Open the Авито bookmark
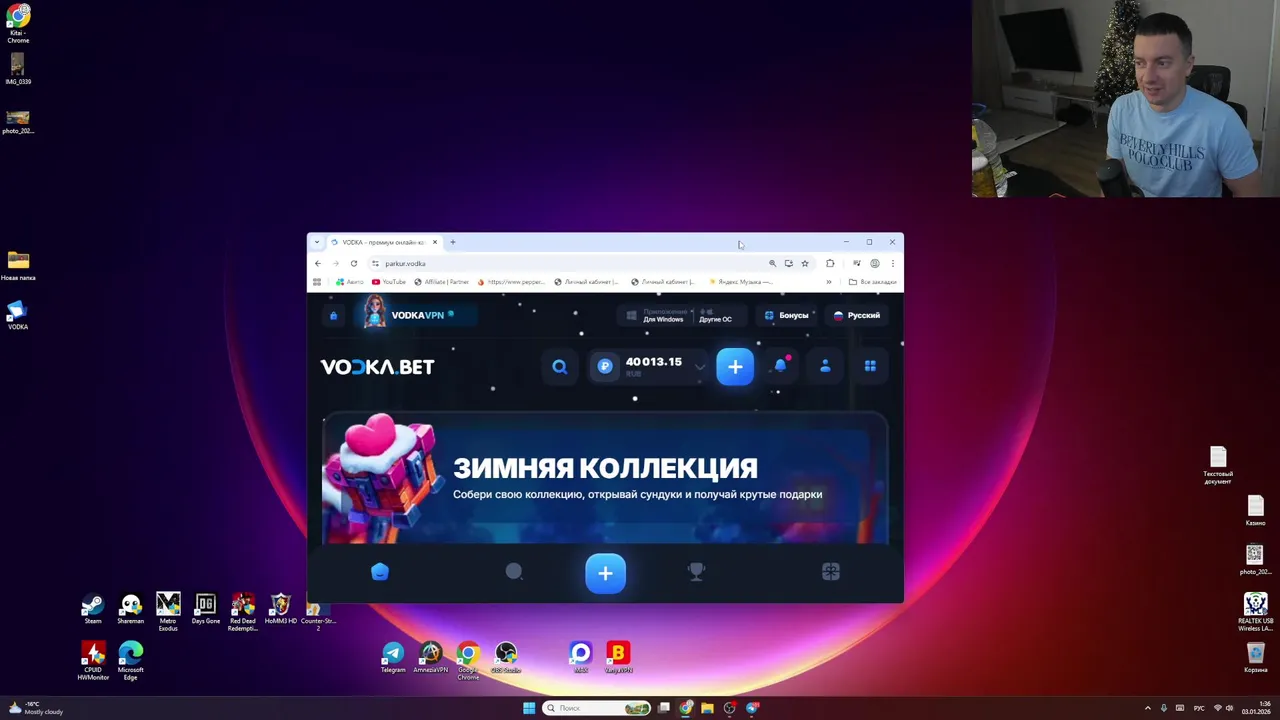 click(349, 282)
